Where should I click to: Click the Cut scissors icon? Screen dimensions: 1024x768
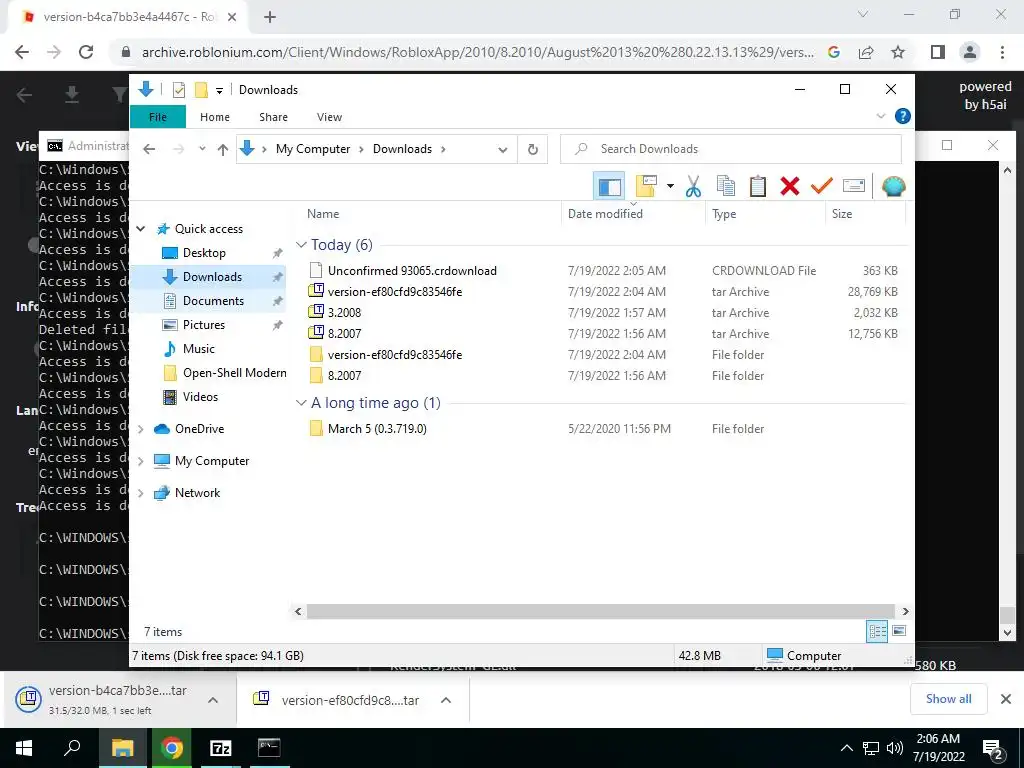[694, 187]
